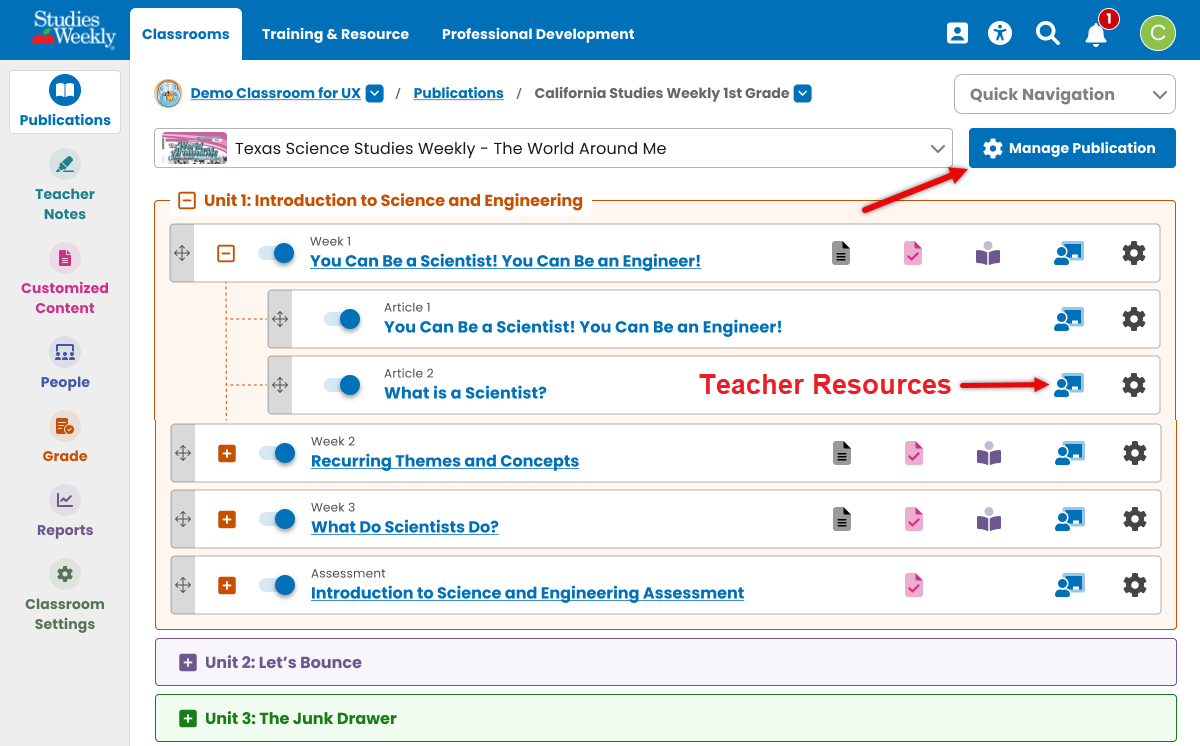Open the Publications breadcrumb link
Image resolution: width=1200 pixels, height=746 pixels.
458,93
